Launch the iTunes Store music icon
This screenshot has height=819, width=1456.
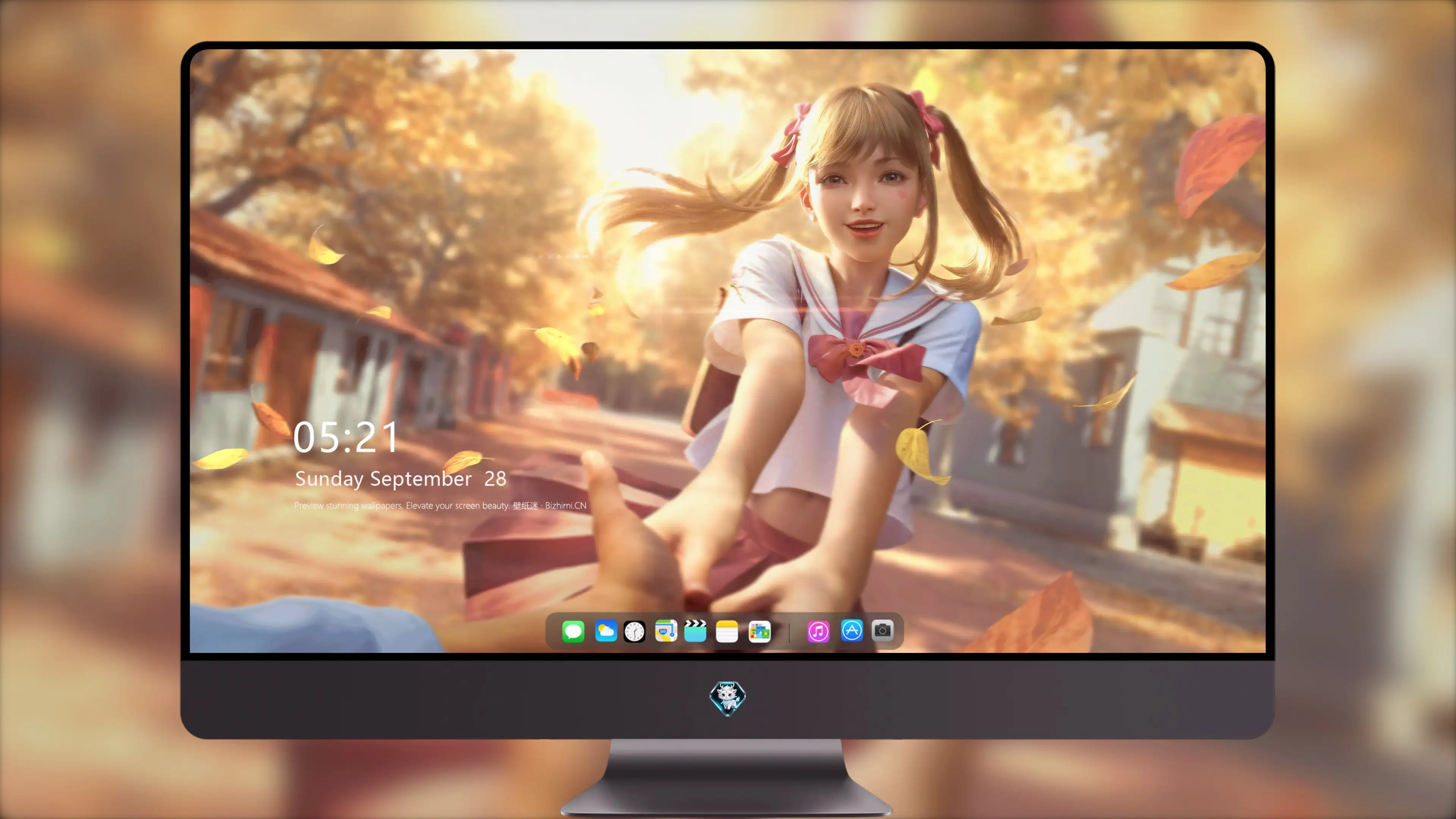(x=819, y=631)
